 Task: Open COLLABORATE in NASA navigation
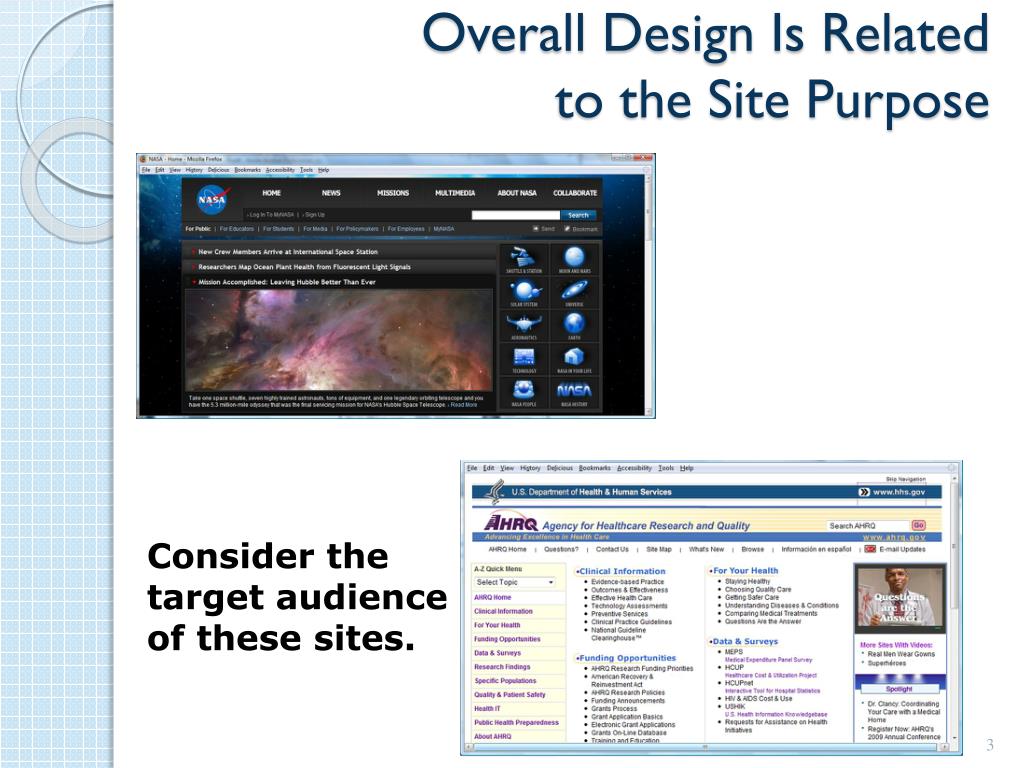pos(575,193)
